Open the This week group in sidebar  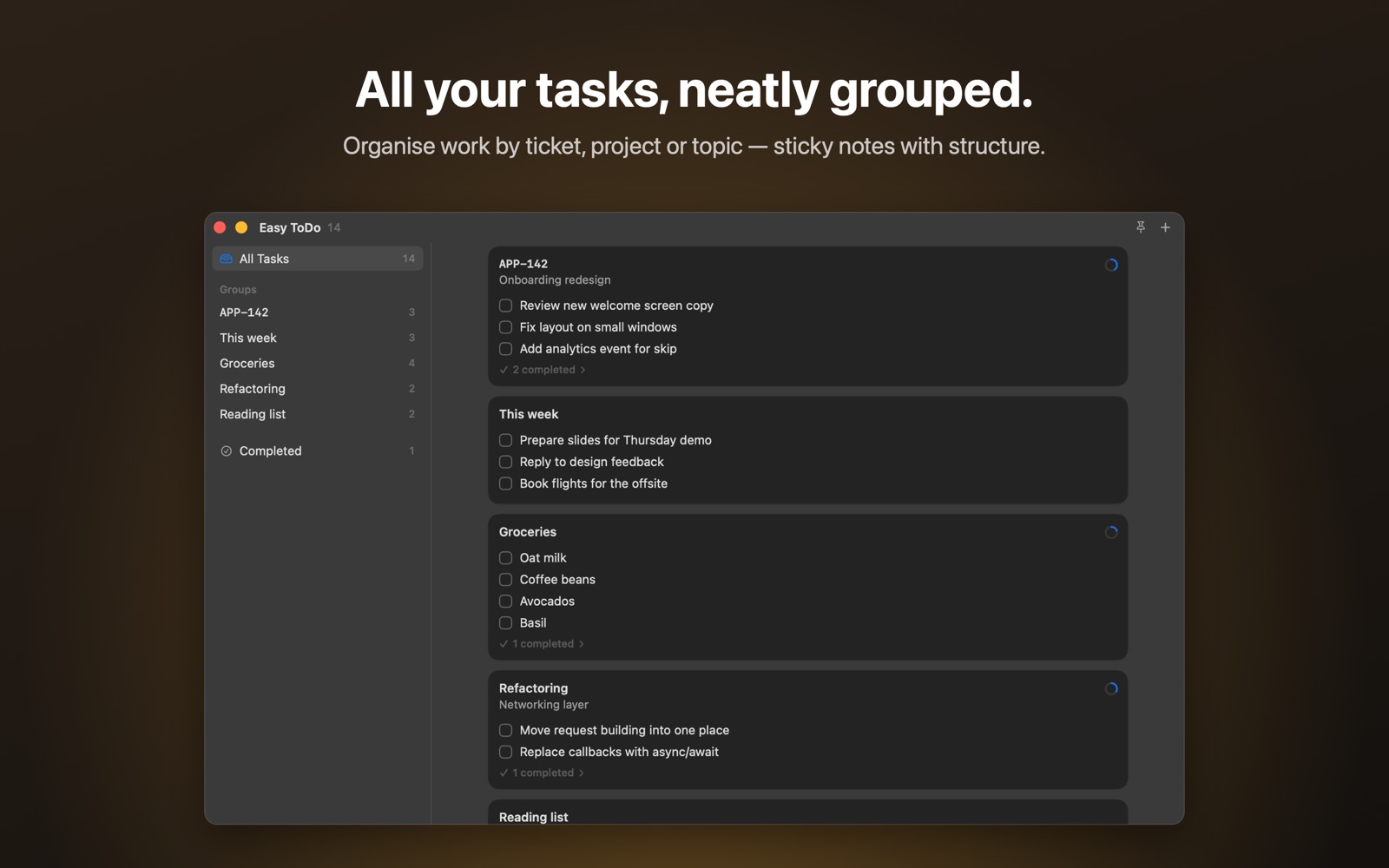318,338
